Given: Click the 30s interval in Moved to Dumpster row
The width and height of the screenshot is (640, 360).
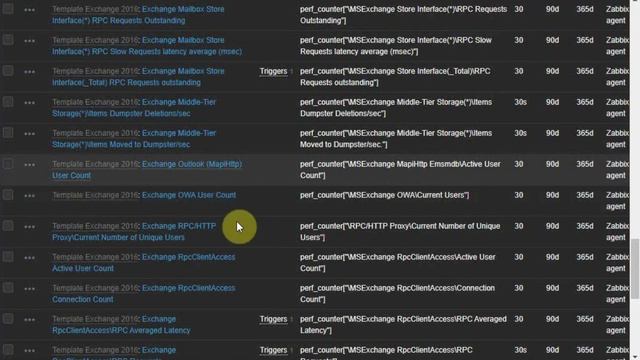Looking at the screenshot, I should (520, 133).
